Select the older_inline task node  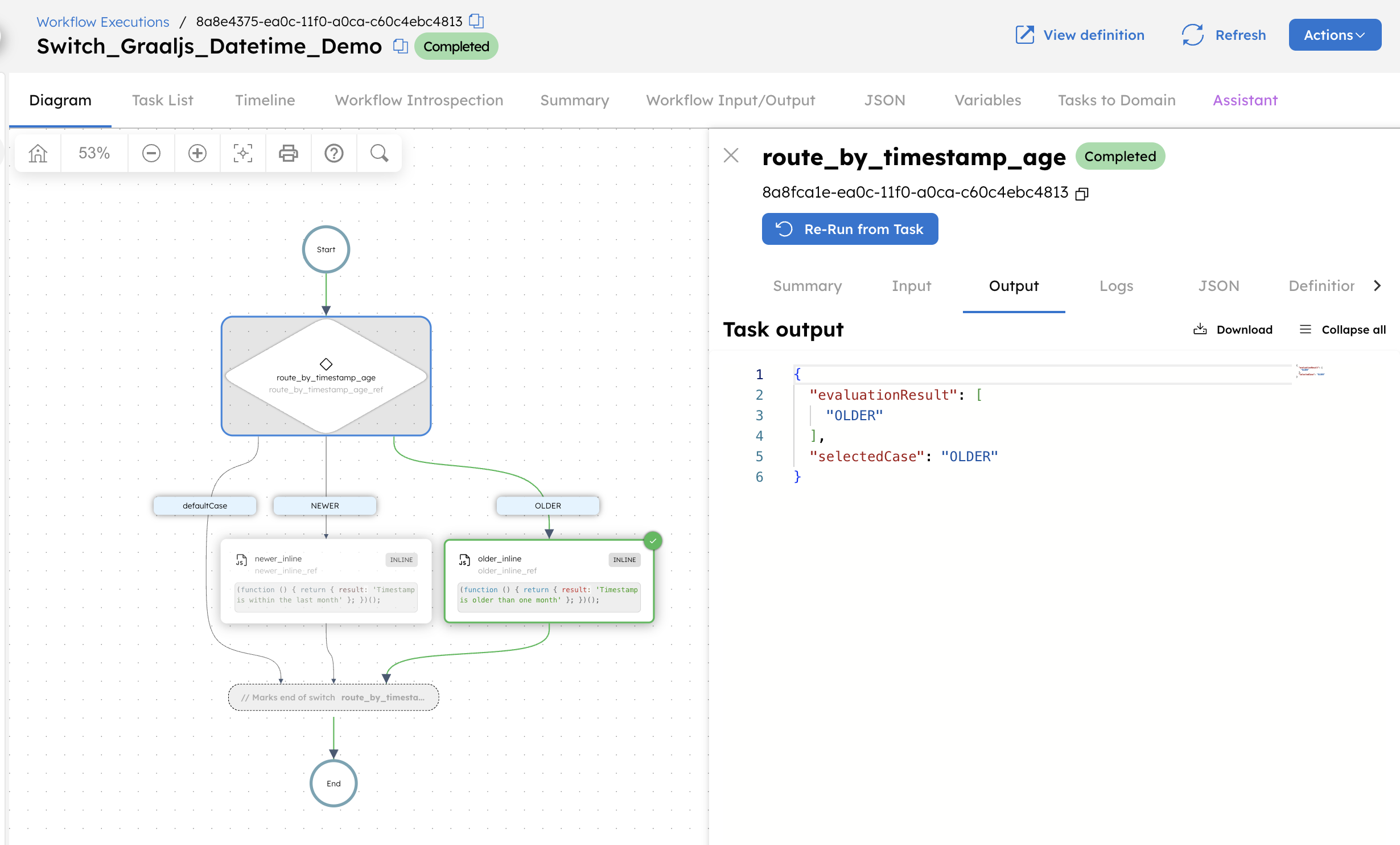pyautogui.click(x=548, y=580)
